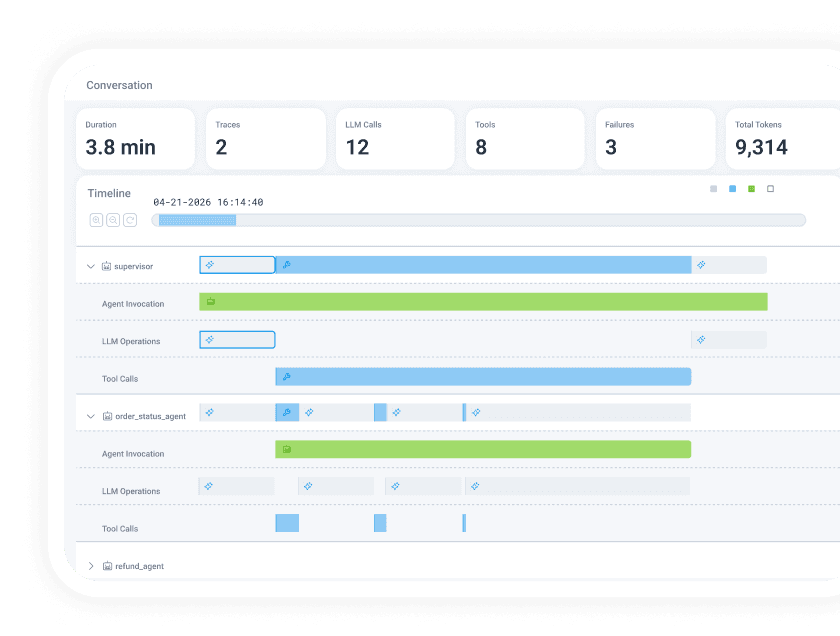Select the supervisor Agent Invocation green bar
Image resolution: width=840 pixels, height=636 pixels.
pyautogui.click(x=483, y=302)
